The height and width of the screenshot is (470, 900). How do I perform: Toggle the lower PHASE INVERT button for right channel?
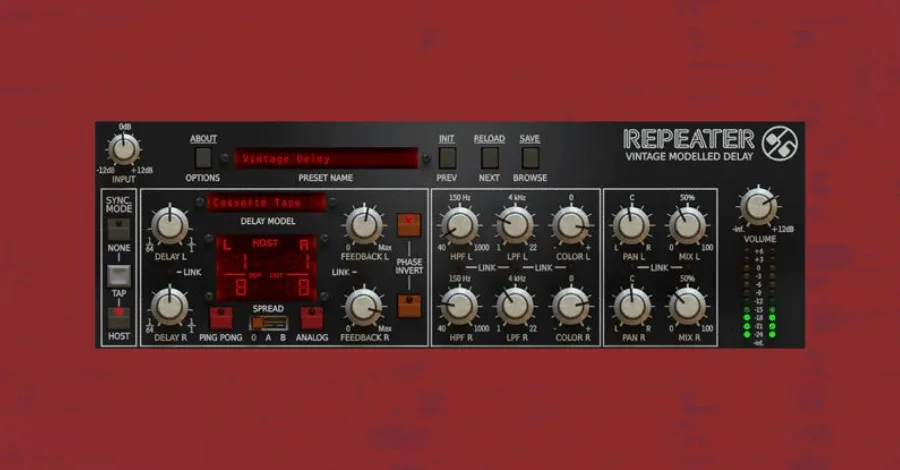(409, 306)
